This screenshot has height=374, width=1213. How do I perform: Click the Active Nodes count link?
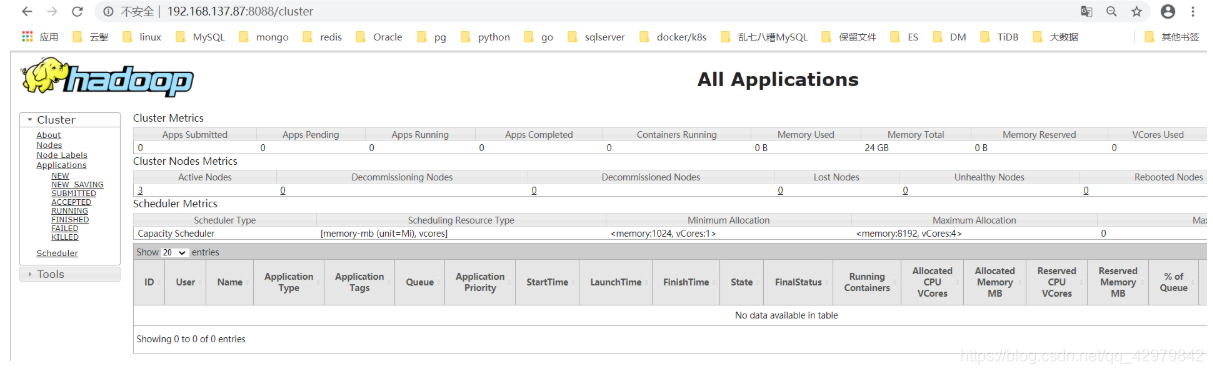tap(140, 190)
